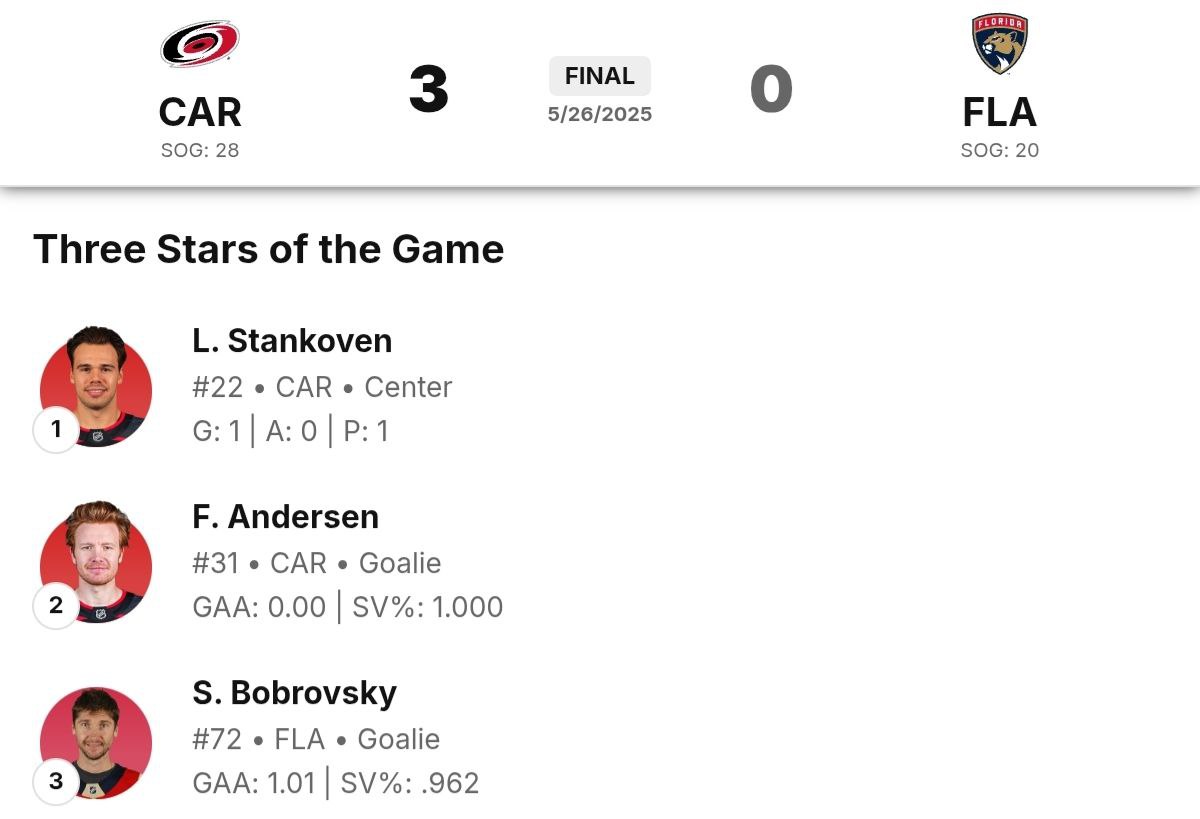Viewport: 1200px width, 819px height.
Task: Select the S. Bobrovsky player name
Action: (294, 693)
